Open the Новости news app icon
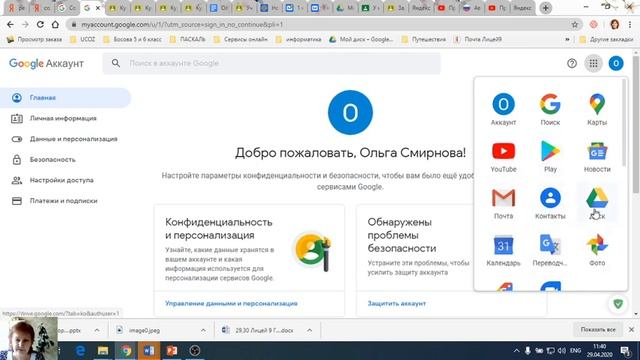 click(597, 156)
